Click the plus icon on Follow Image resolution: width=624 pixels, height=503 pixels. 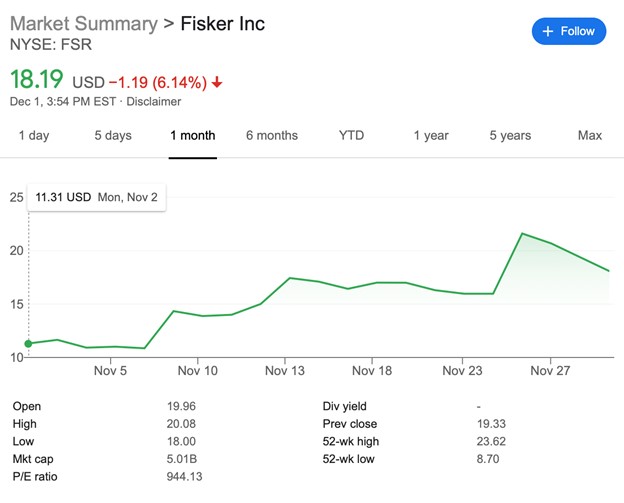pos(547,31)
